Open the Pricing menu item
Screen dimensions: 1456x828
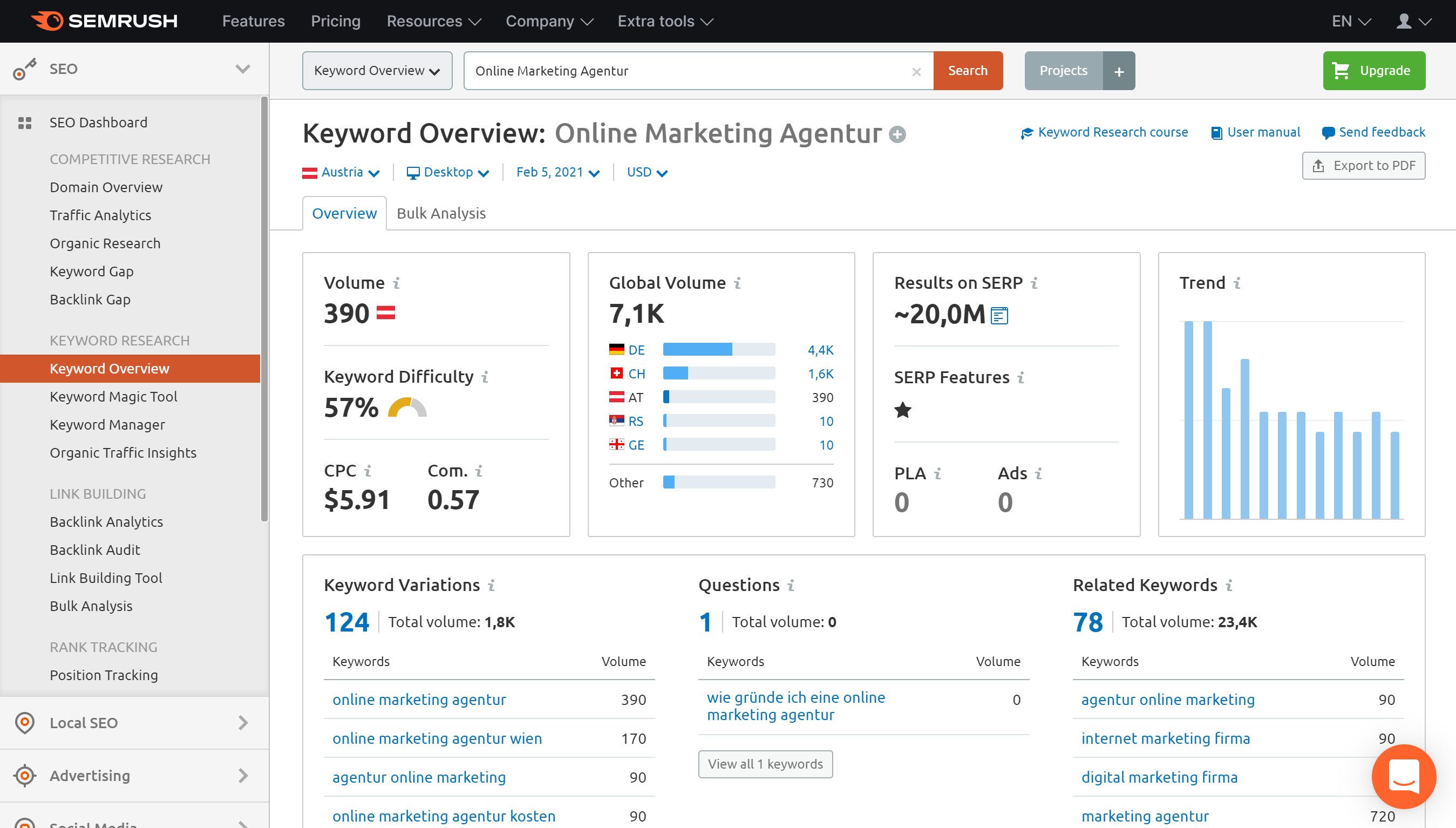coord(336,21)
